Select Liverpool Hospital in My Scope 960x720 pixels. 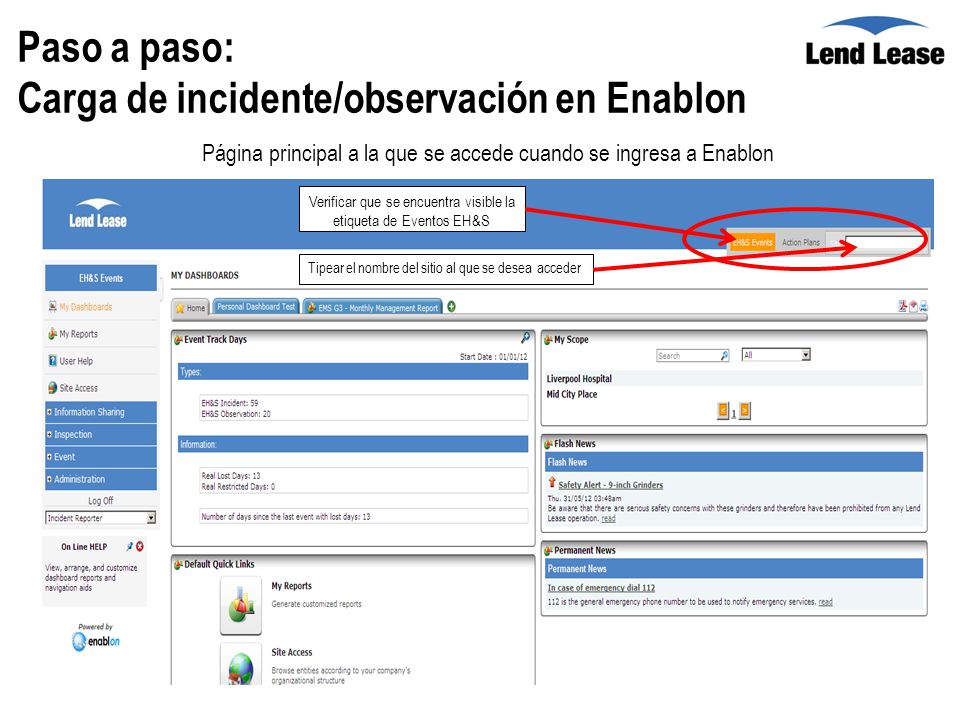click(x=579, y=378)
